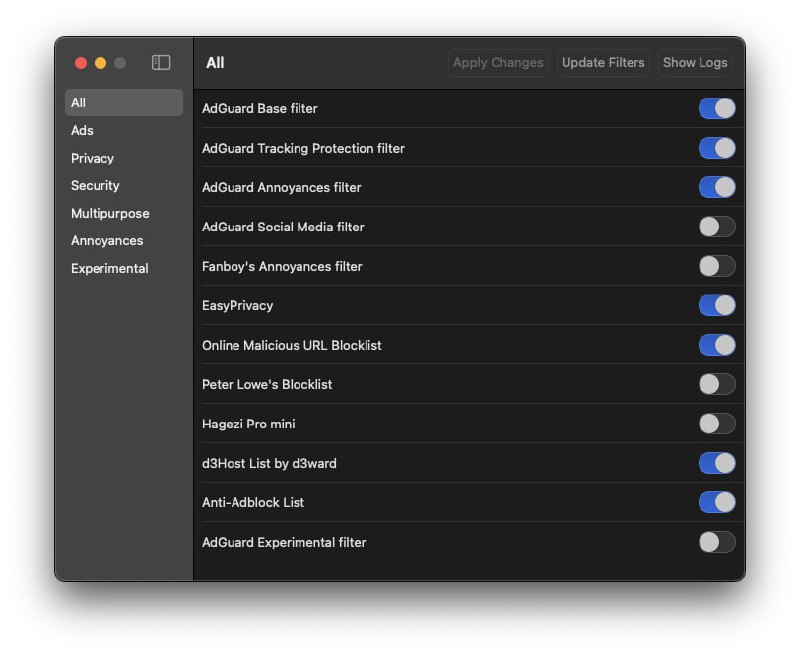Turn off AdGuard Tracking Protection filter
The width and height of the screenshot is (800, 654).
(716, 148)
